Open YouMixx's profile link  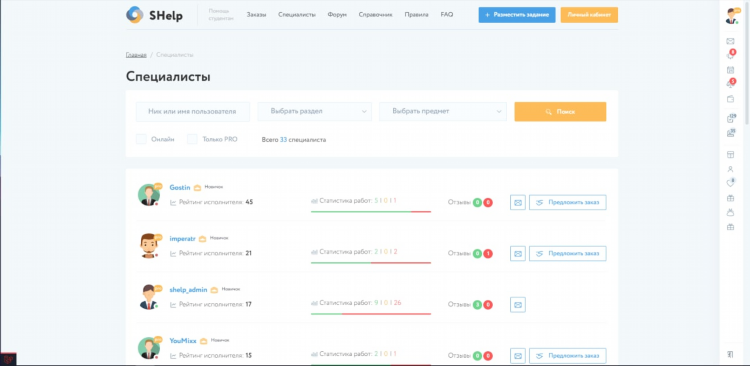pyautogui.click(x=183, y=341)
